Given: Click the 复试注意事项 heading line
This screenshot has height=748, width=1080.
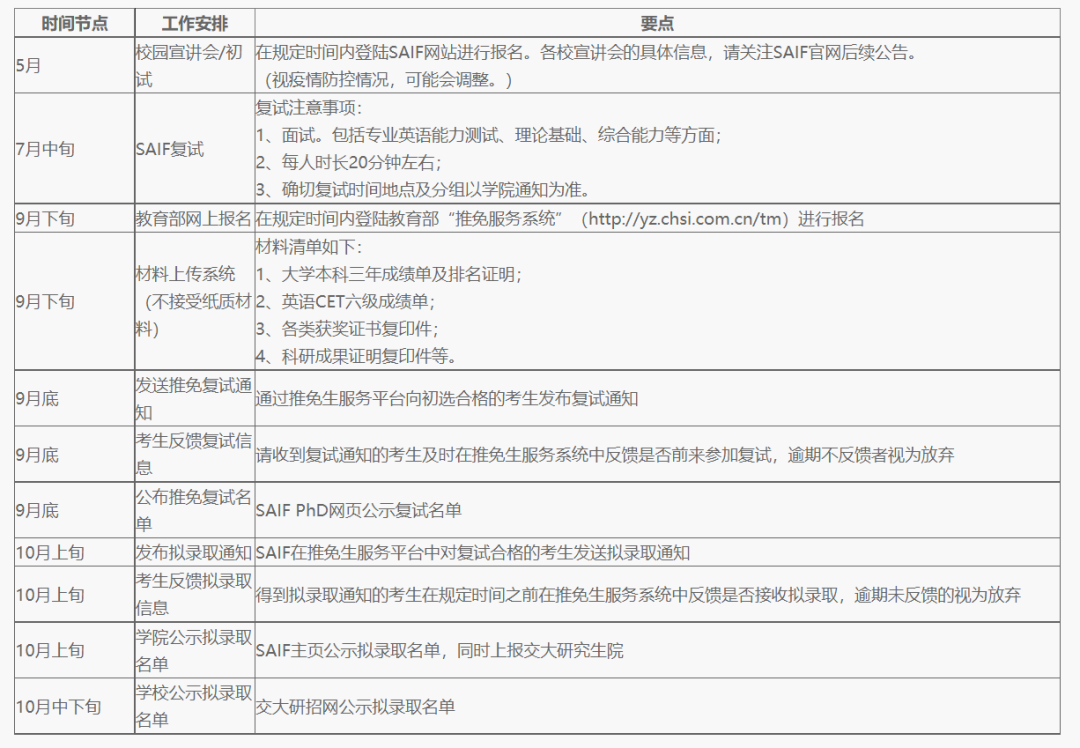Looking at the screenshot, I should [308, 108].
